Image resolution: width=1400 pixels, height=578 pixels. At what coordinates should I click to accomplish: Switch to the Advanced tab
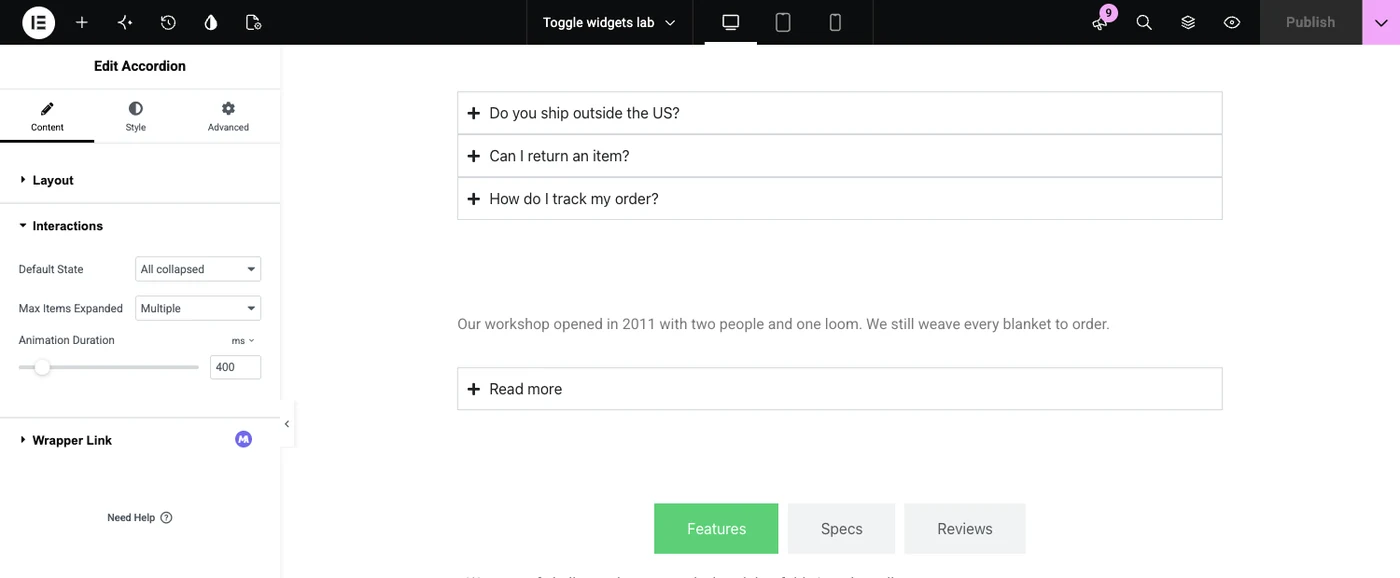(x=228, y=116)
